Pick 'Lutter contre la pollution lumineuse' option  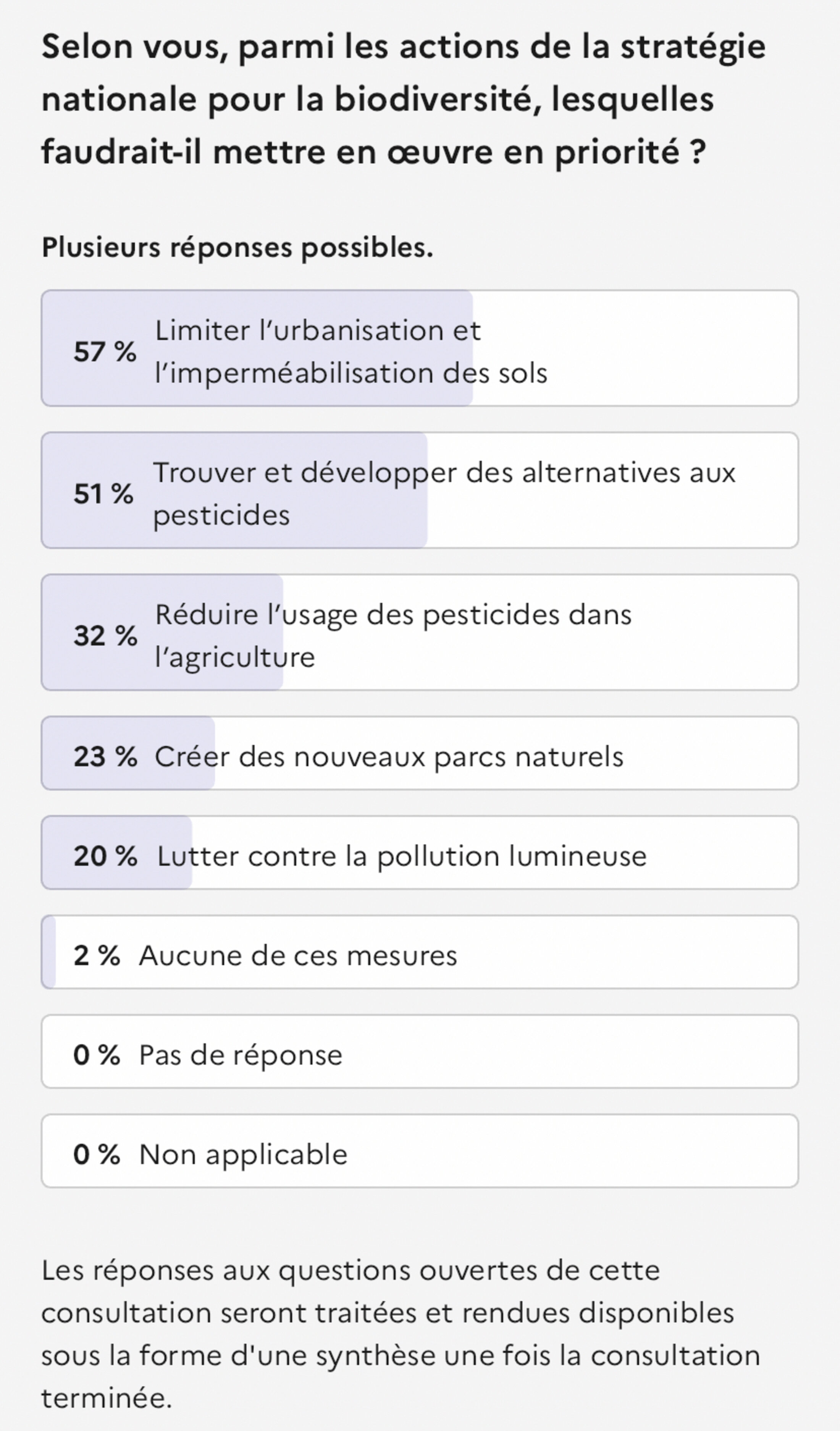coord(401,856)
